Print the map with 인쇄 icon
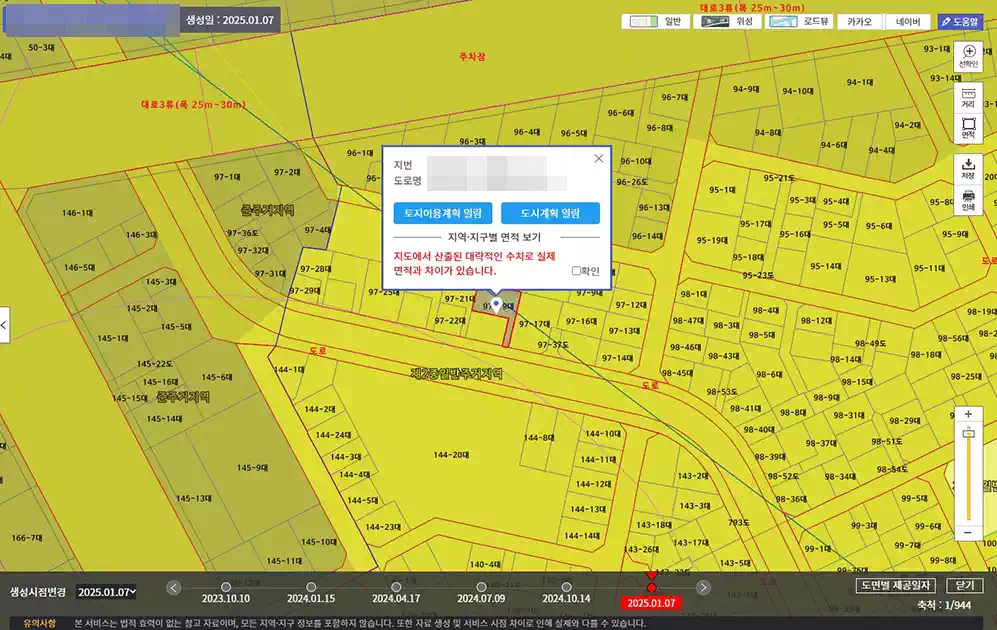 click(x=968, y=199)
